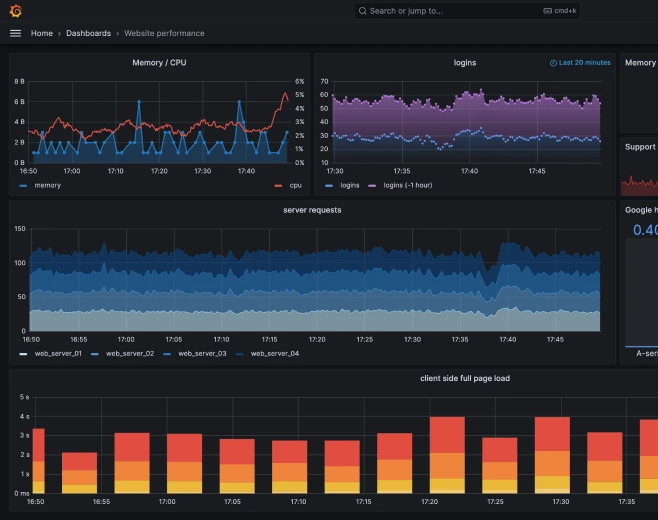Open the hamburger navigation menu
The width and height of the screenshot is (658, 520).
click(x=16, y=33)
